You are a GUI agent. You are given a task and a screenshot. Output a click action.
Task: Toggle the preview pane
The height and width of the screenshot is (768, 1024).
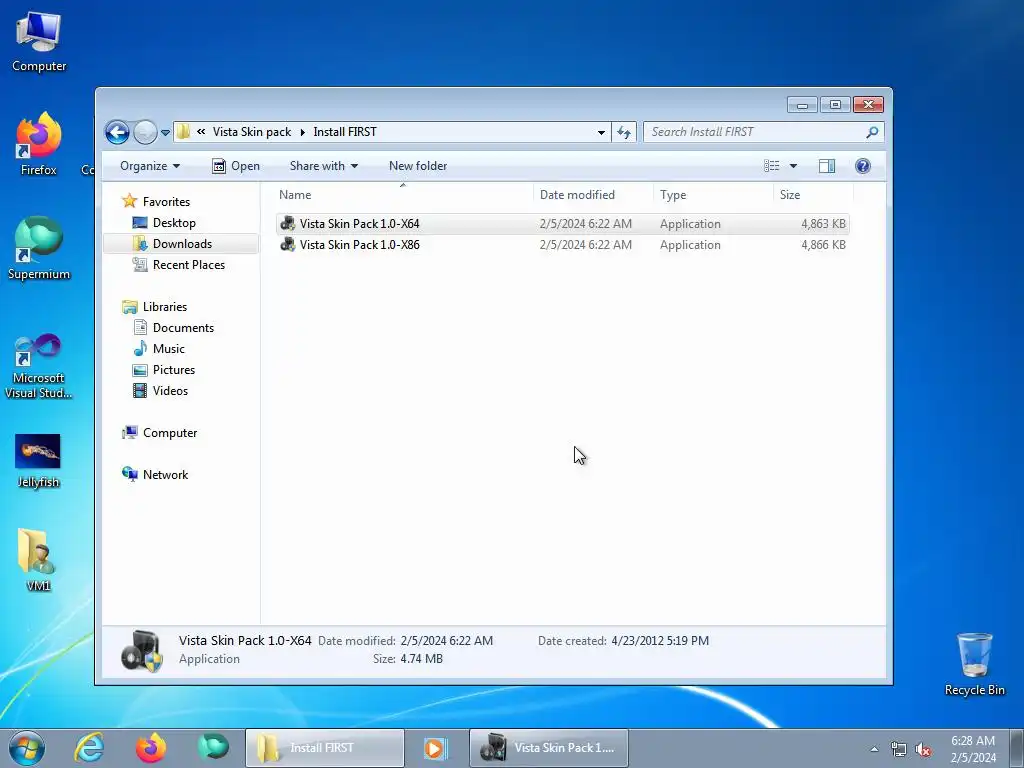[827, 166]
